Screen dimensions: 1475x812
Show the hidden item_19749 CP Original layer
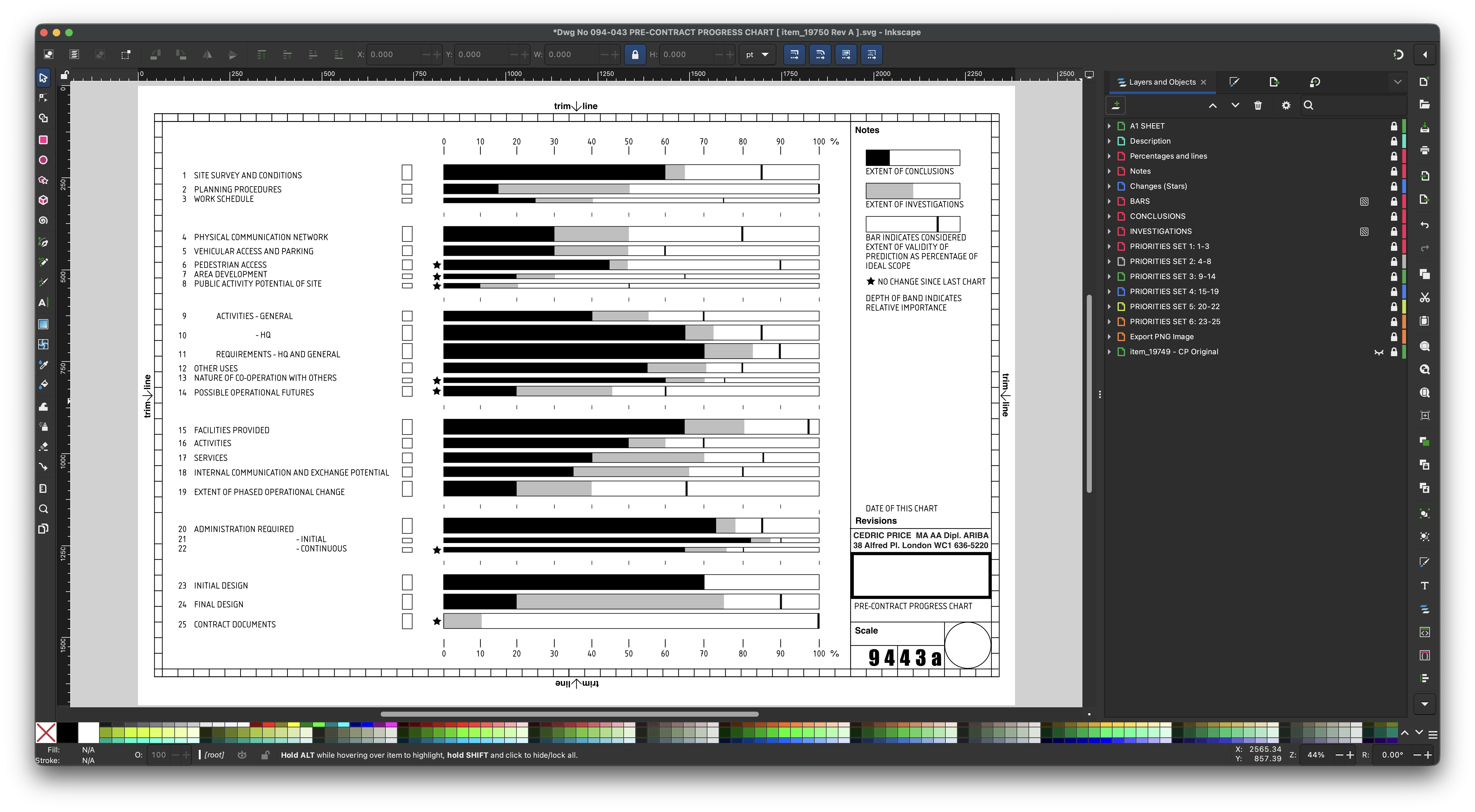[x=1379, y=352]
